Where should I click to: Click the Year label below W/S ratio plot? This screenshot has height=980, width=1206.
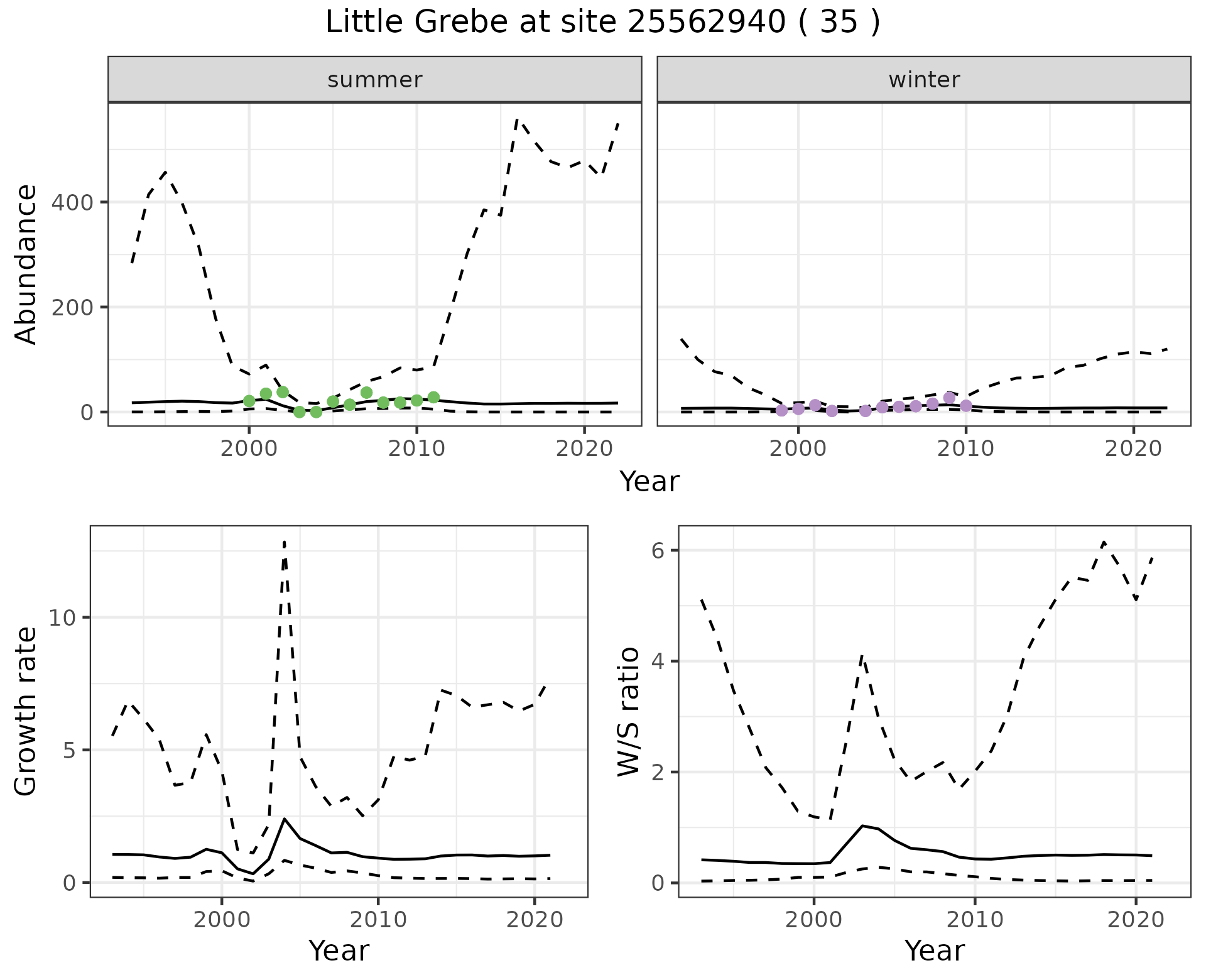pos(934,951)
